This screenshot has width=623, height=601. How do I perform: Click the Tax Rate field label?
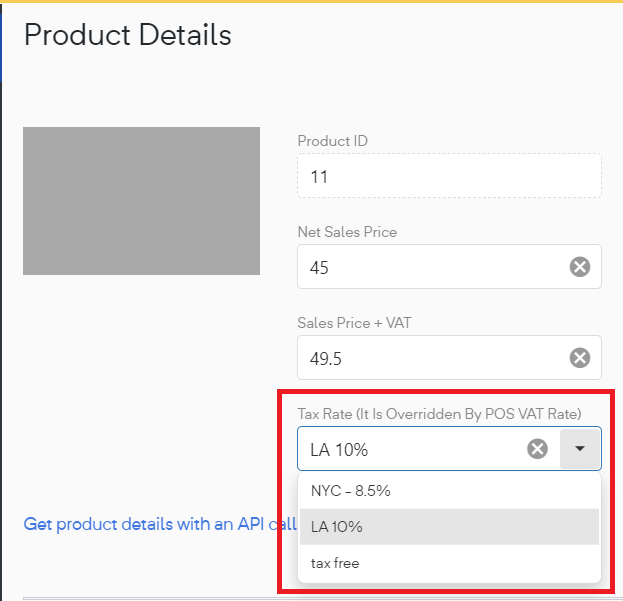pyautogui.click(x=439, y=414)
